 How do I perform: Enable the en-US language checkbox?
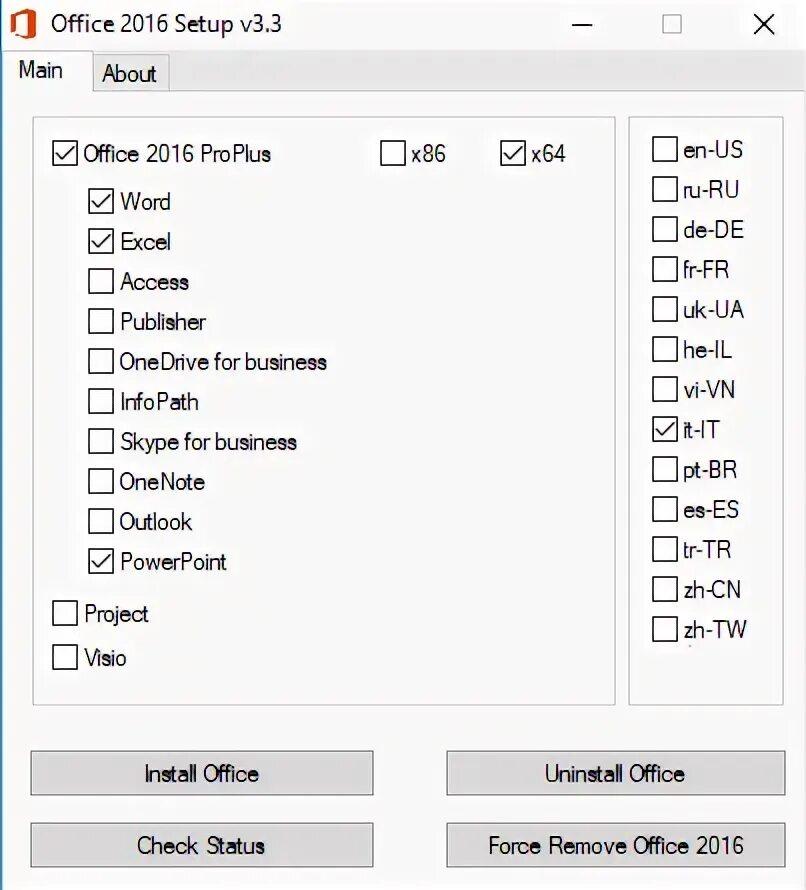665,150
